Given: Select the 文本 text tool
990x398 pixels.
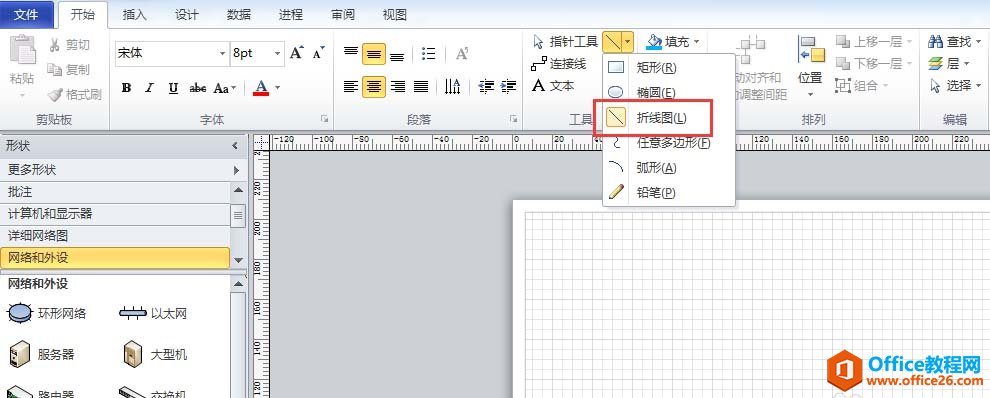Looking at the screenshot, I should 553,85.
